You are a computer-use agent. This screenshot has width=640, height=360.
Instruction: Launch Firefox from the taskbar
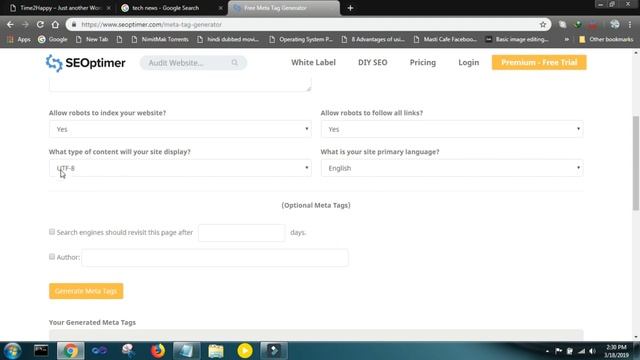pyautogui.click(x=158, y=351)
